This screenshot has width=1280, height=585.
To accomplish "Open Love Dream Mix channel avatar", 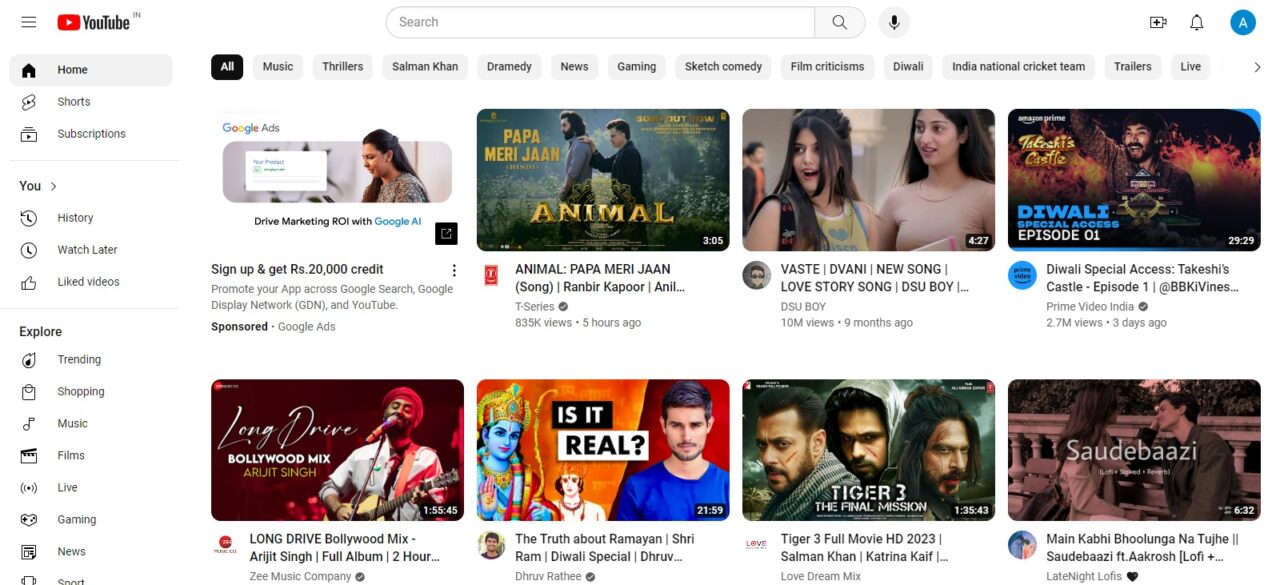I will 756,546.
